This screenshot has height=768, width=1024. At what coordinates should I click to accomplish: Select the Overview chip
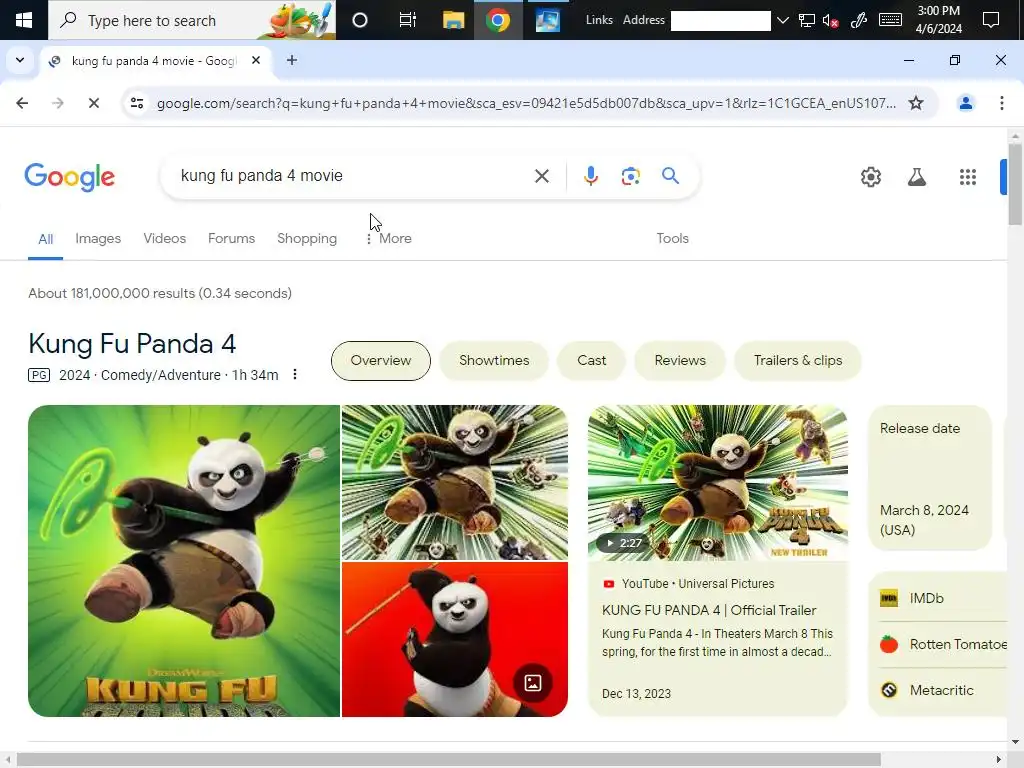coord(381,360)
